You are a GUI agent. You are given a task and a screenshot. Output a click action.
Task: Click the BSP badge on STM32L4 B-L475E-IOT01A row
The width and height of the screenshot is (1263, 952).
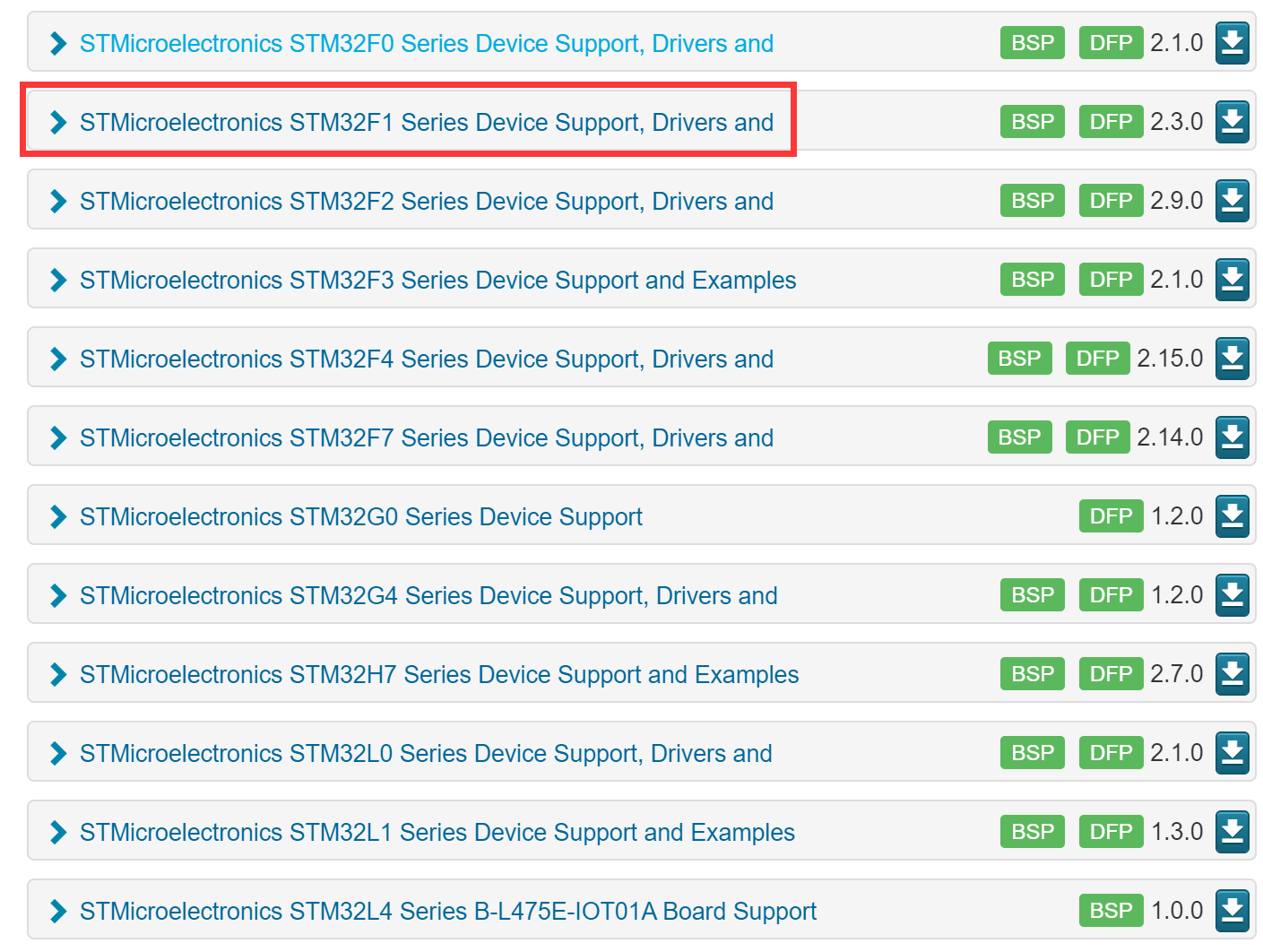point(1112,911)
